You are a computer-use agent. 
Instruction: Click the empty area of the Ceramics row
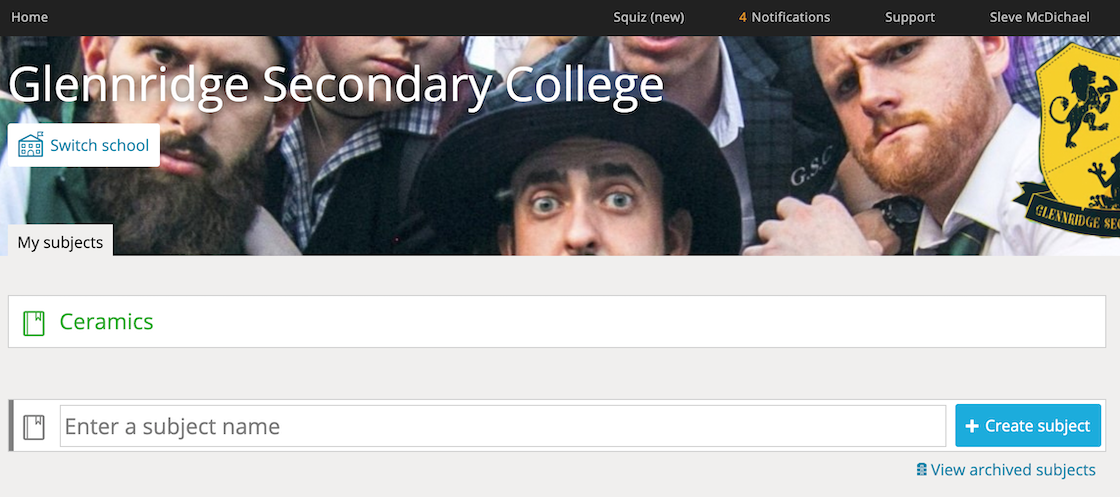[x=629, y=321]
